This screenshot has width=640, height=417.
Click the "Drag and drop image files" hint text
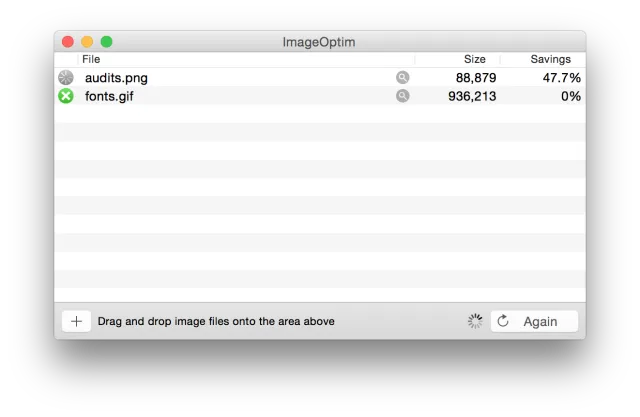(x=216, y=321)
